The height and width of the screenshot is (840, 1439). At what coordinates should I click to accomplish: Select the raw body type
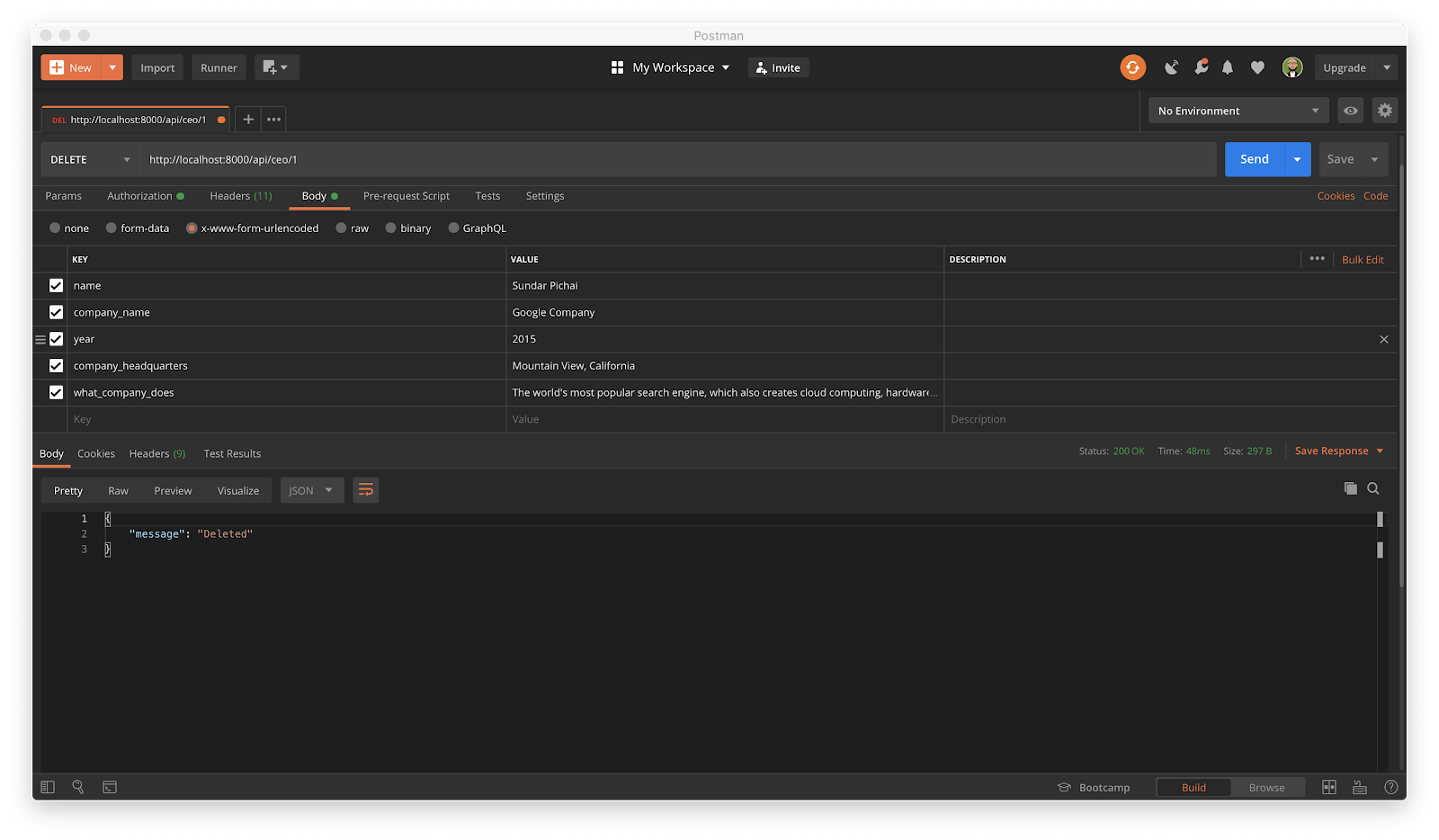[x=341, y=228]
